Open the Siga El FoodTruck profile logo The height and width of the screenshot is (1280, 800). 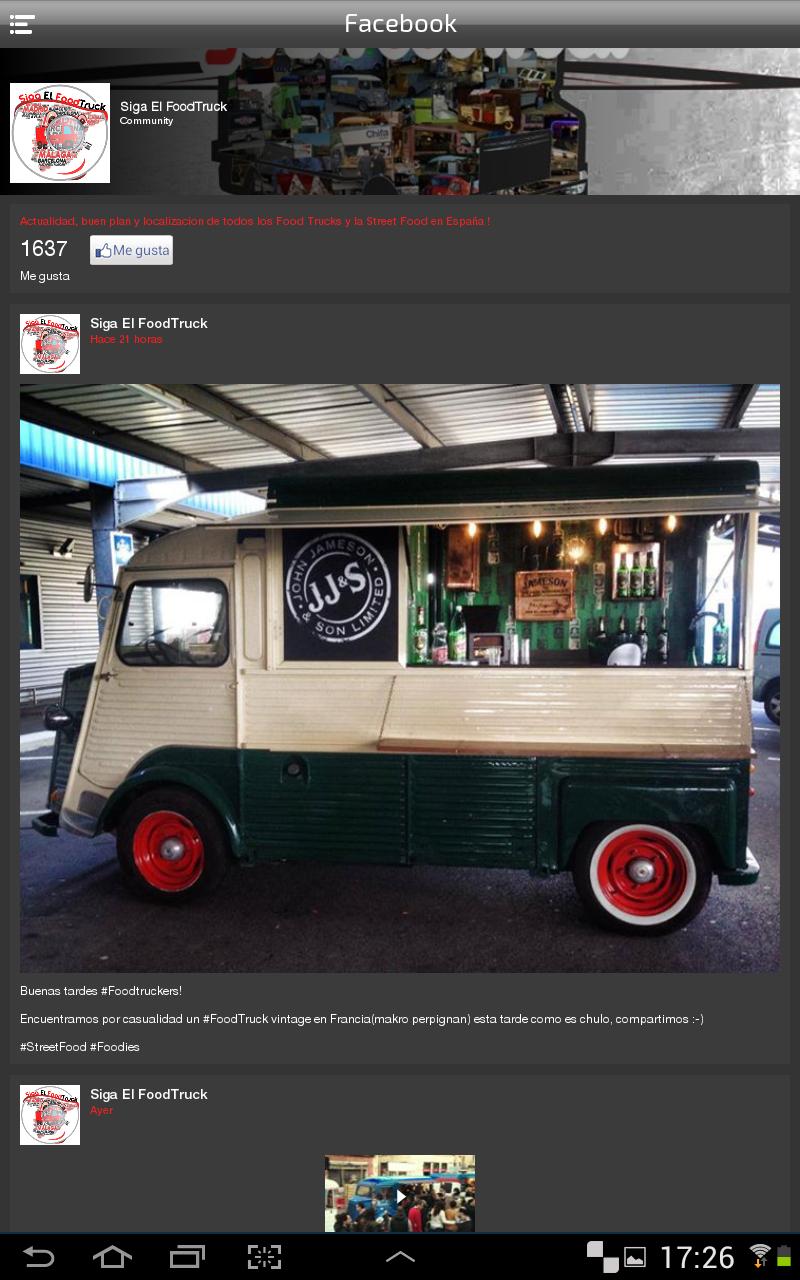coord(60,133)
